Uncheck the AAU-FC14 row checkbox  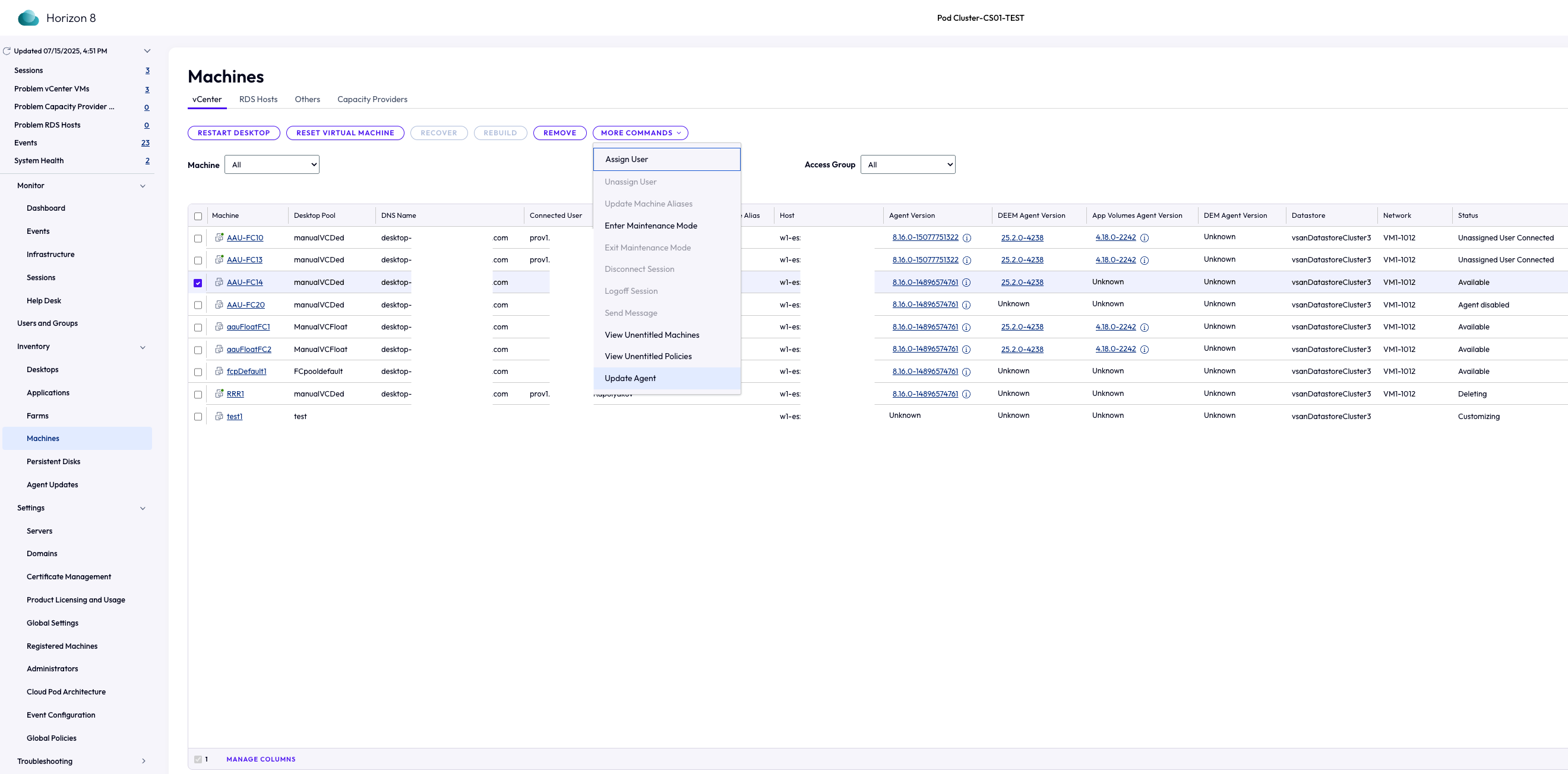tap(198, 283)
